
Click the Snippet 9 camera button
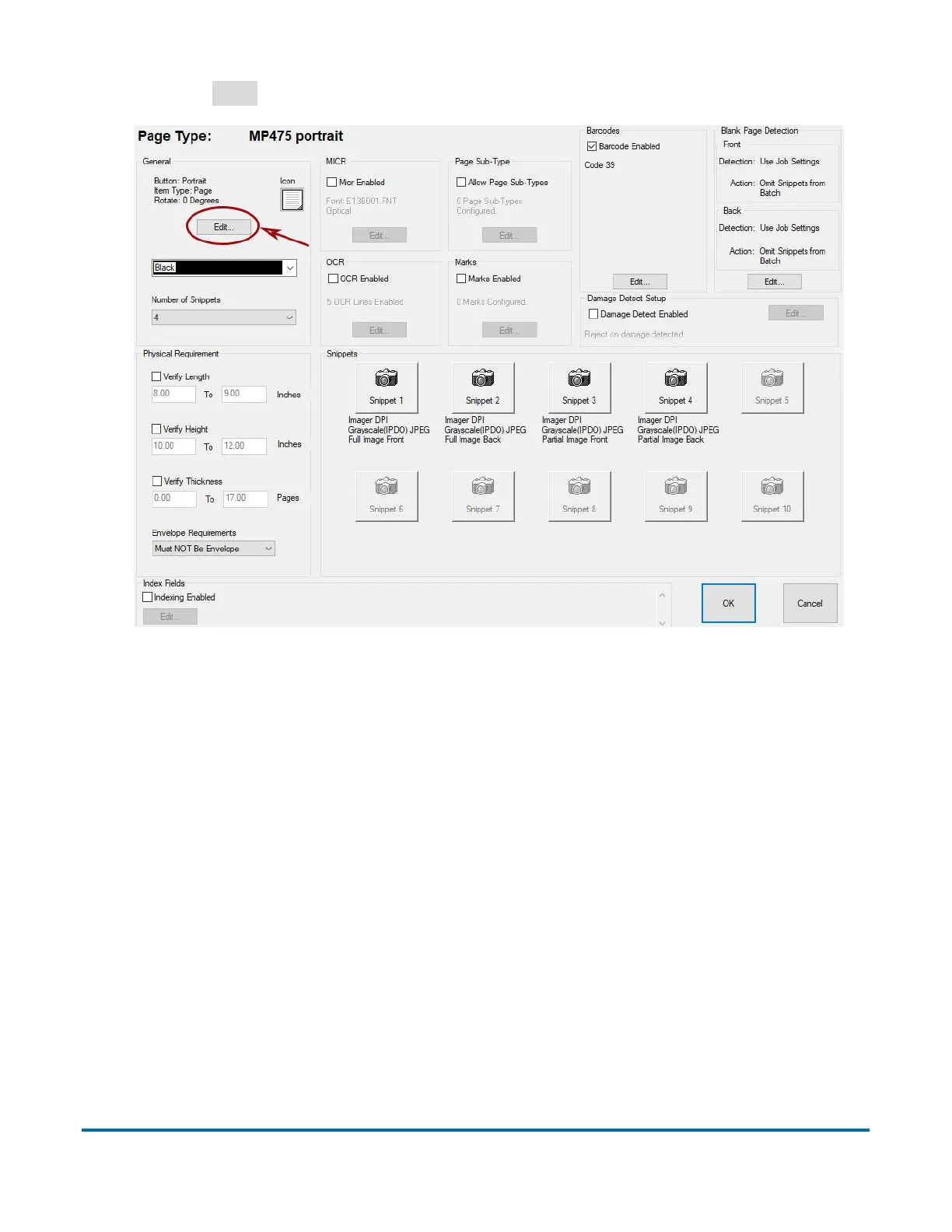[676, 496]
